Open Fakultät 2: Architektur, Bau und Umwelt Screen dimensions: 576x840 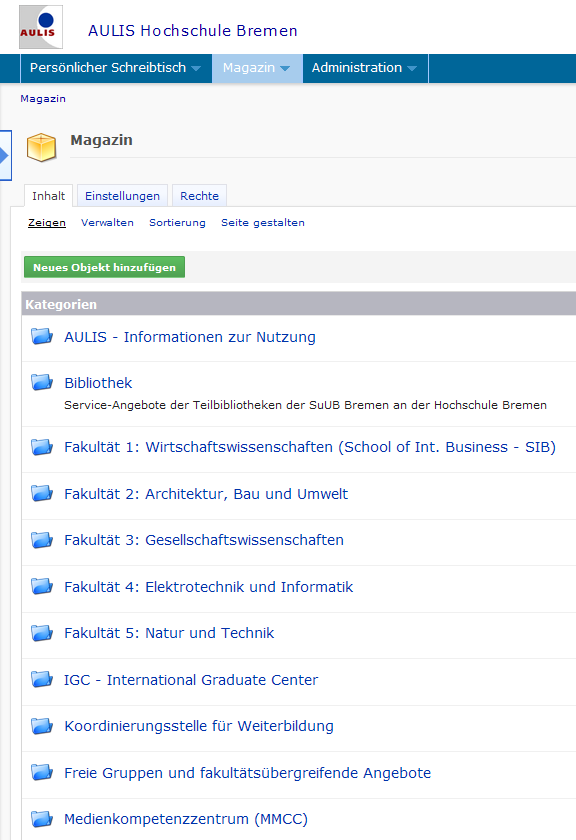(x=206, y=494)
